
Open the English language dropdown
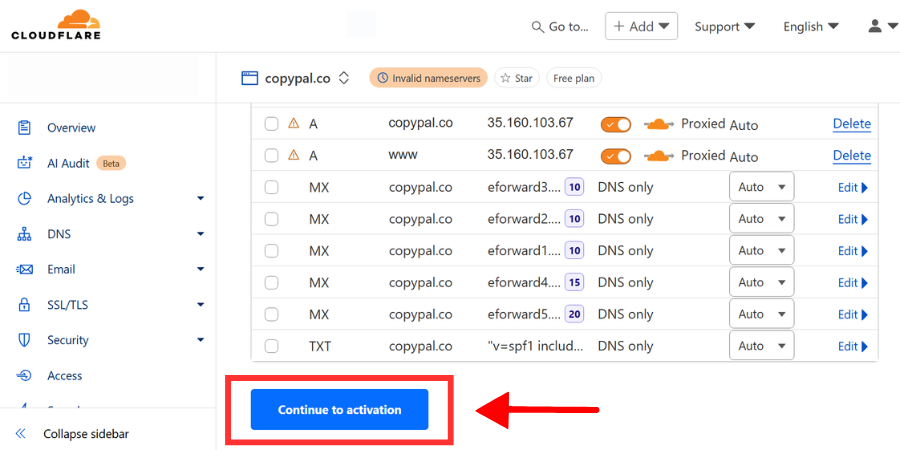click(x=811, y=26)
